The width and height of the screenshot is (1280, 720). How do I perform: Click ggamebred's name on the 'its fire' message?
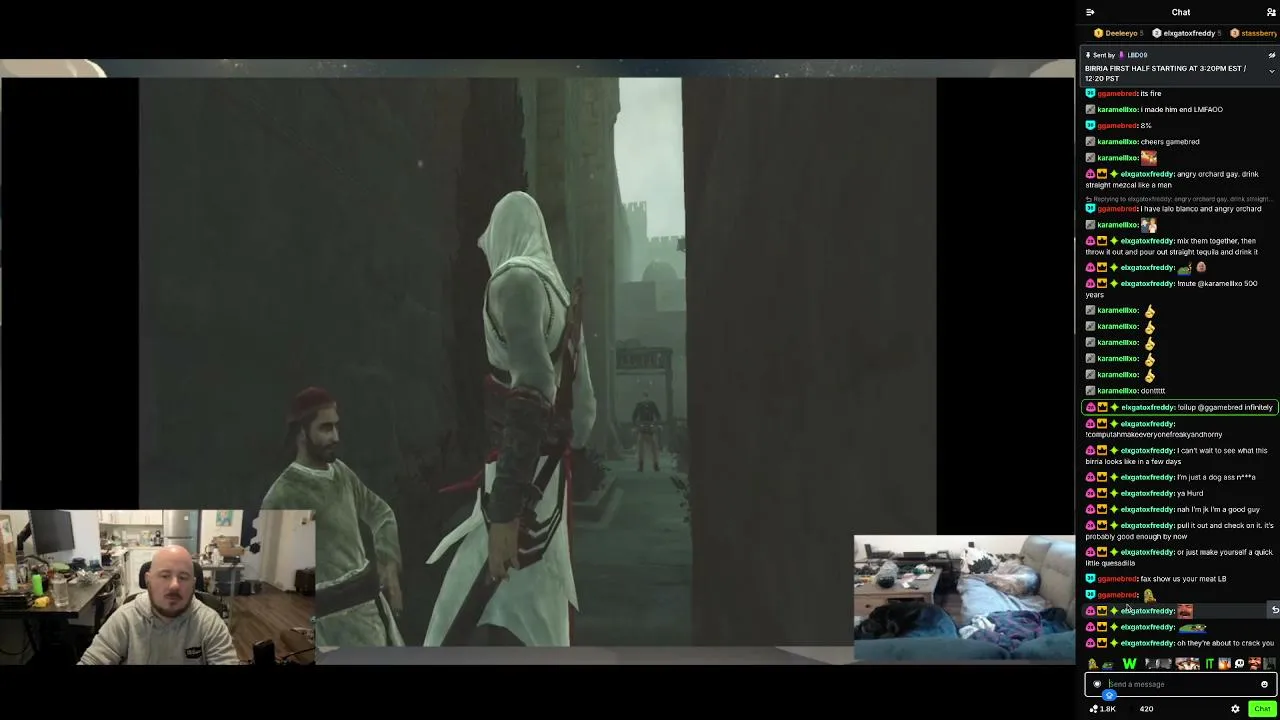[1117, 93]
